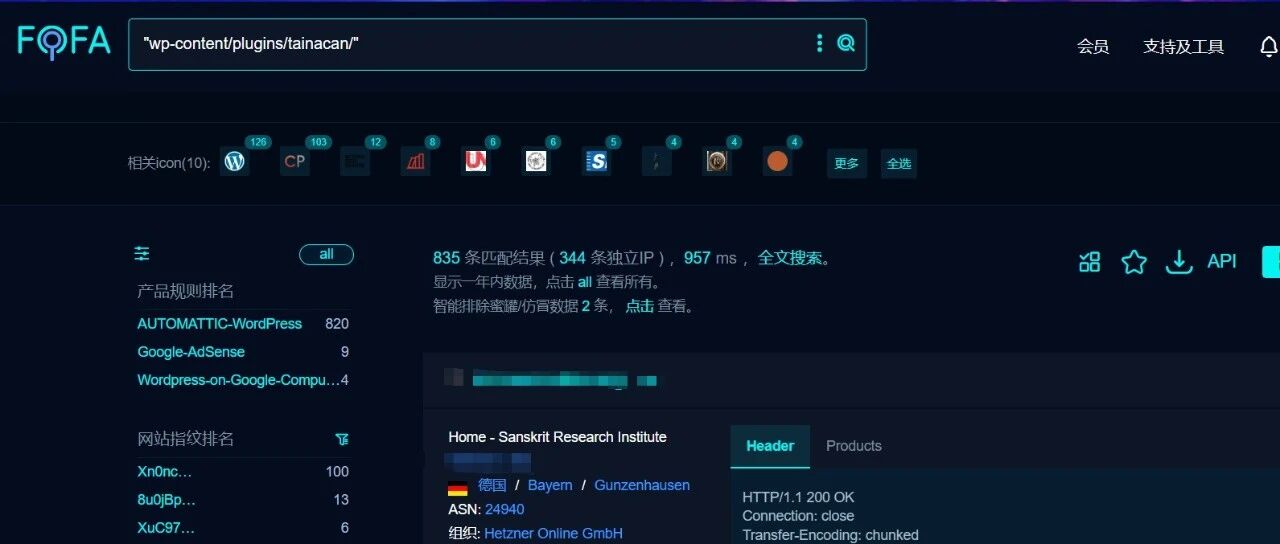Screen dimensions: 1280x544
Task: Click the 更多 button for more icons
Action: [x=846, y=163]
